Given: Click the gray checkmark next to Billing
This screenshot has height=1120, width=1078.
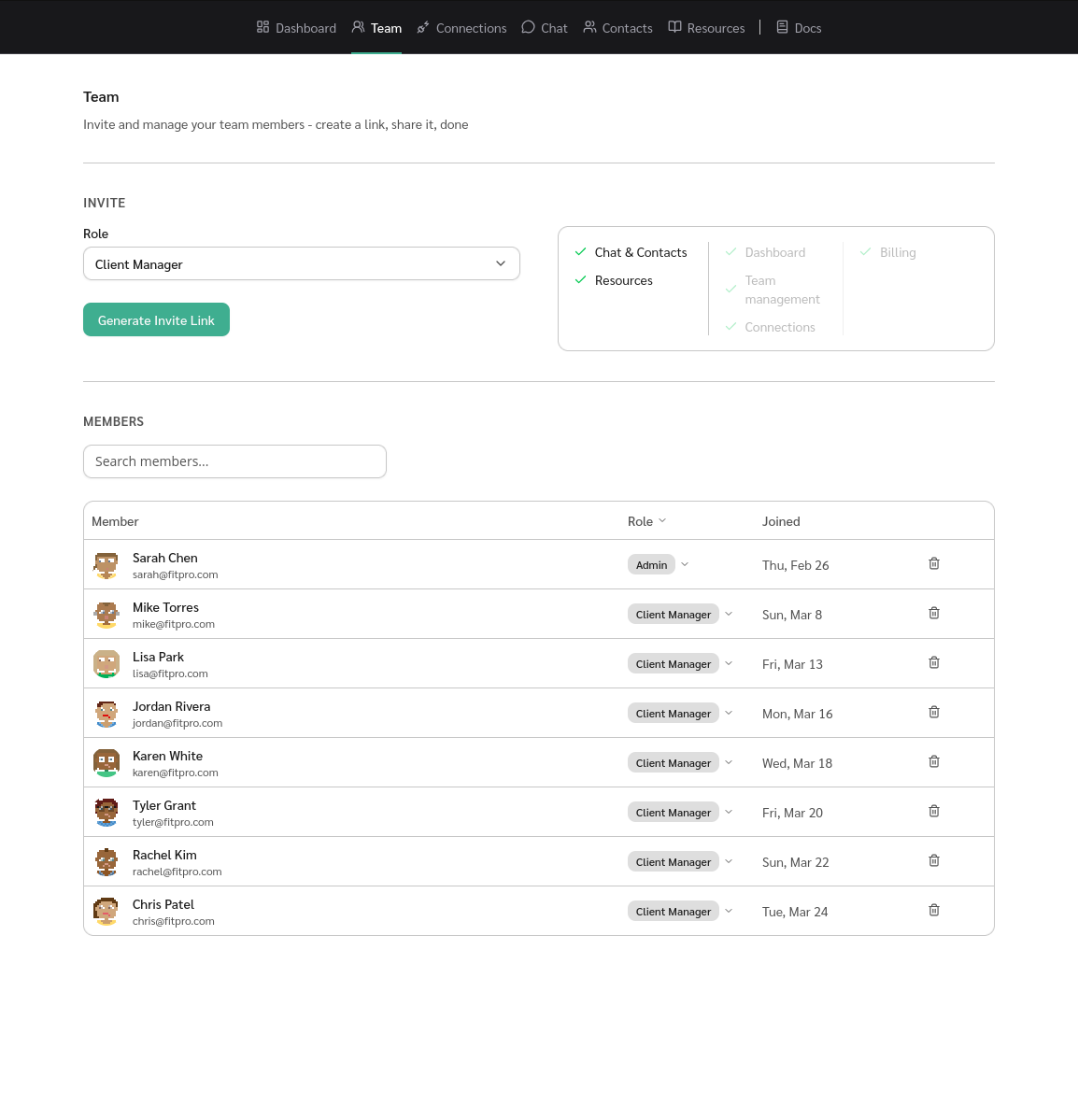Looking at the screenshot, I should pyautogui.click(x=865, y=251).
